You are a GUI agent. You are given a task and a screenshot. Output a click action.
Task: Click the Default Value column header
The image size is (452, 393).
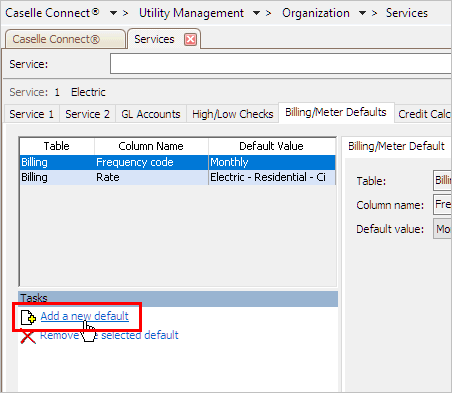[x=271, y=146]
